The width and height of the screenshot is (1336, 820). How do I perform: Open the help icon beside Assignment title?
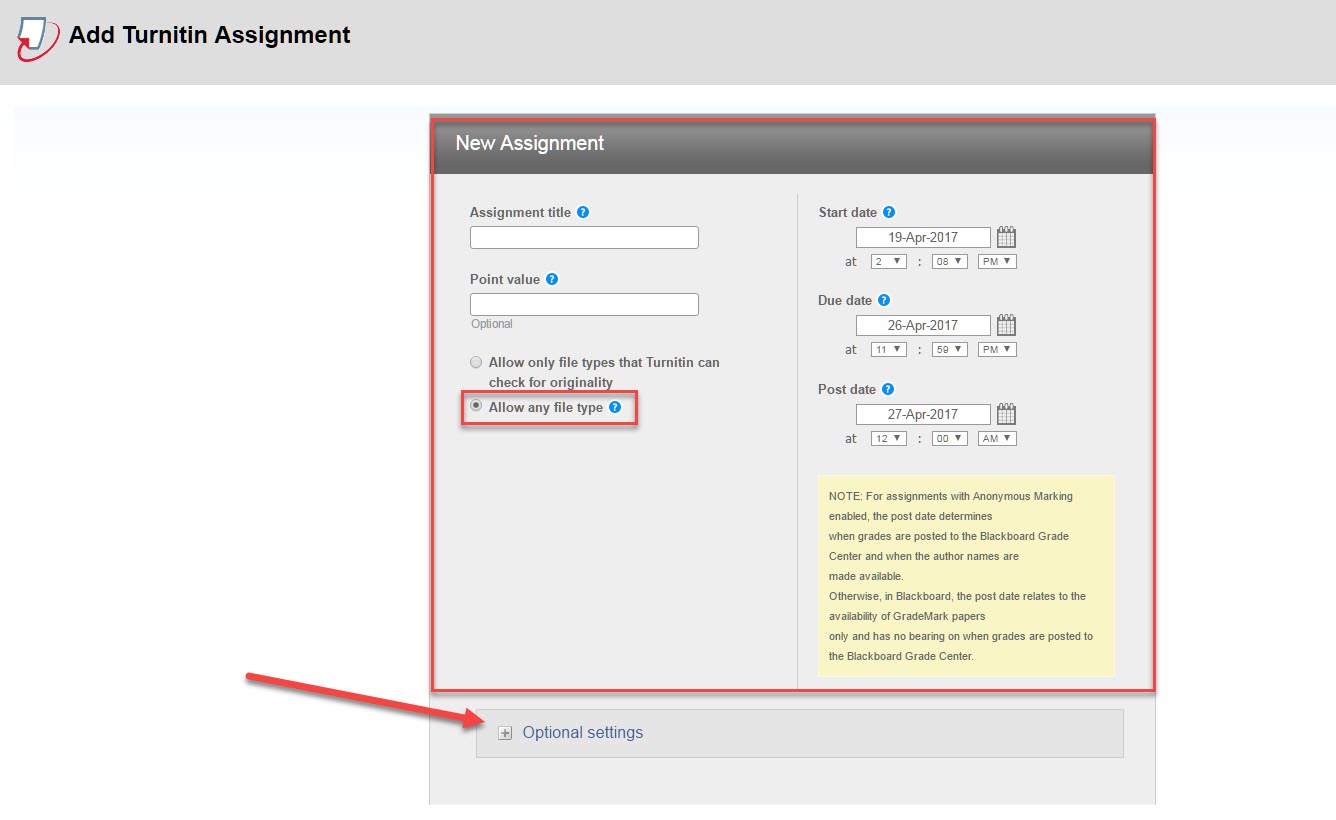[x=584, y=211]
